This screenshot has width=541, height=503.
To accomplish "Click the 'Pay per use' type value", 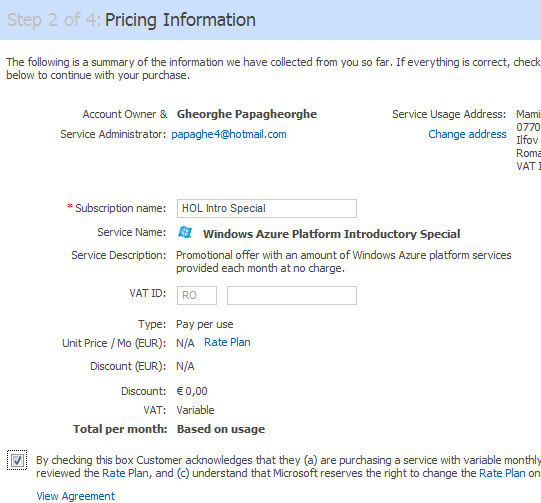I will (205, 324).
